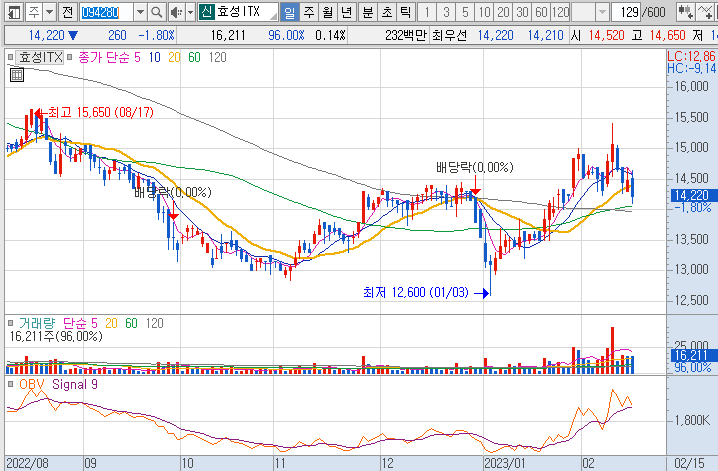Click the square marker before 효성ITX label
Image resolution: width=718 pixels, height=471 pixels.
(x=10, y=57)
